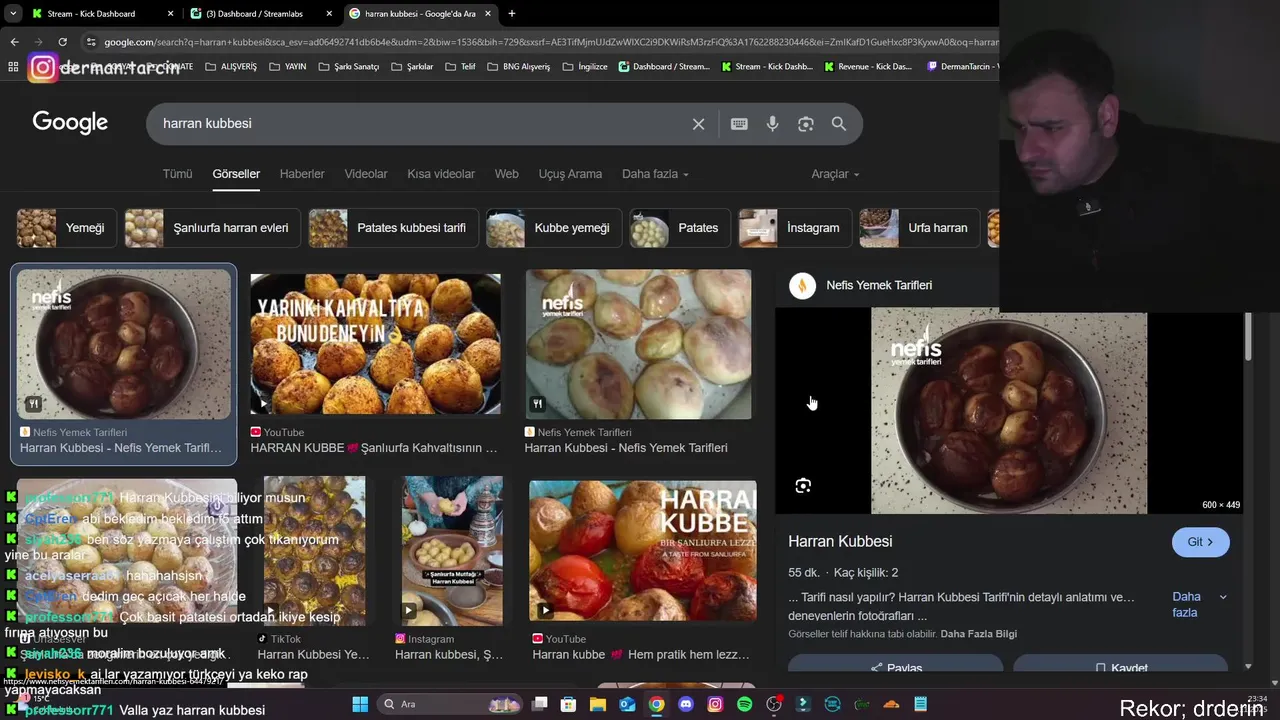Switch to Dashboard / Streamlabs browser tab
This screenshot has width=1280, height=720.
click(263, 14)
